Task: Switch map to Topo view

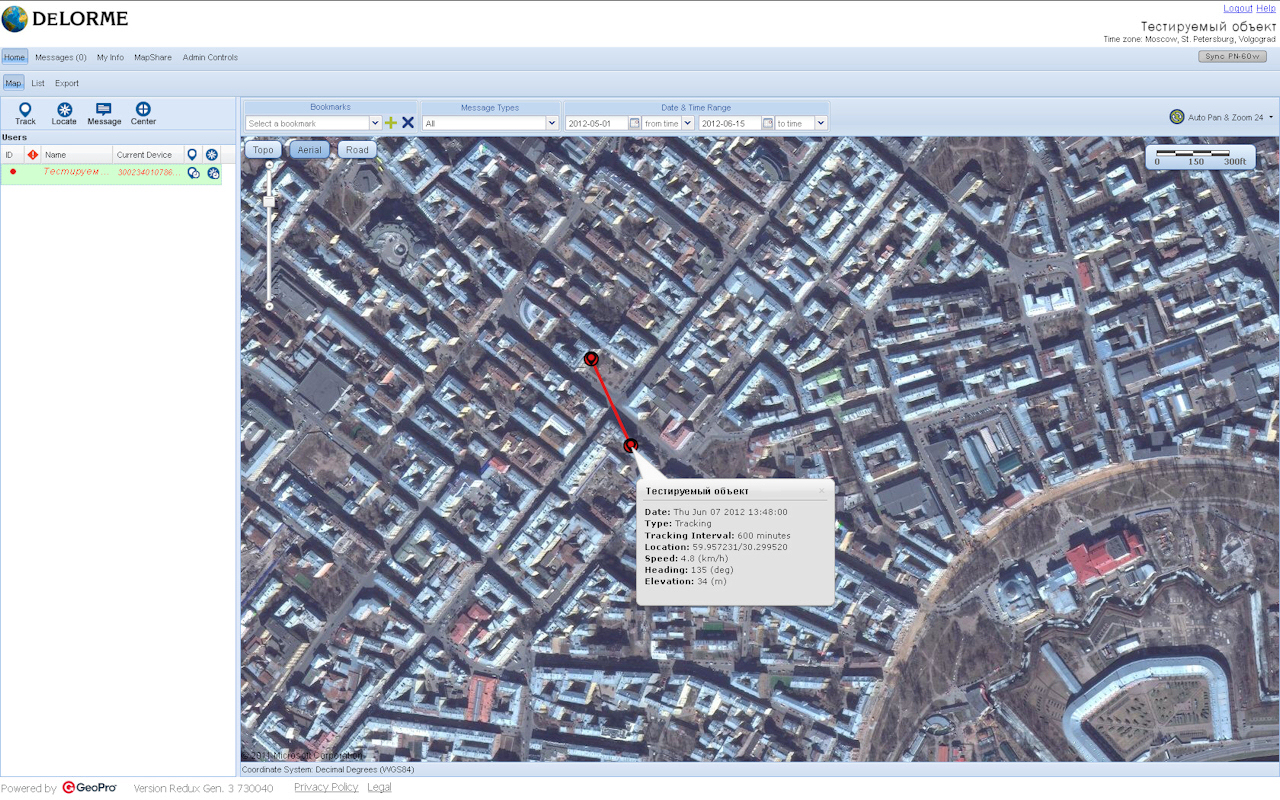Action: click(x=263, y=150)
